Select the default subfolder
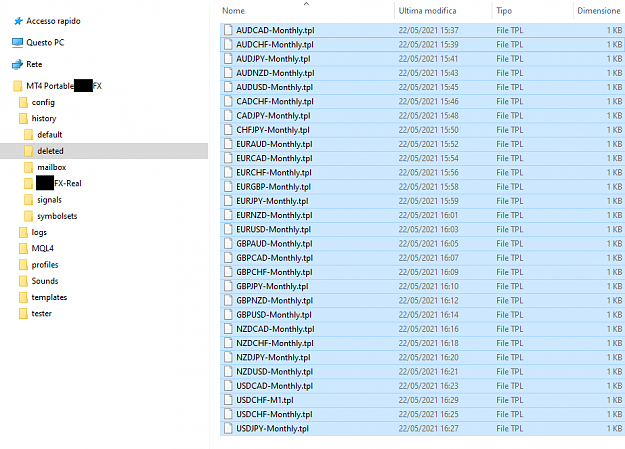Image resolution: width=625 pixels, height=449 pixels. 50,135
